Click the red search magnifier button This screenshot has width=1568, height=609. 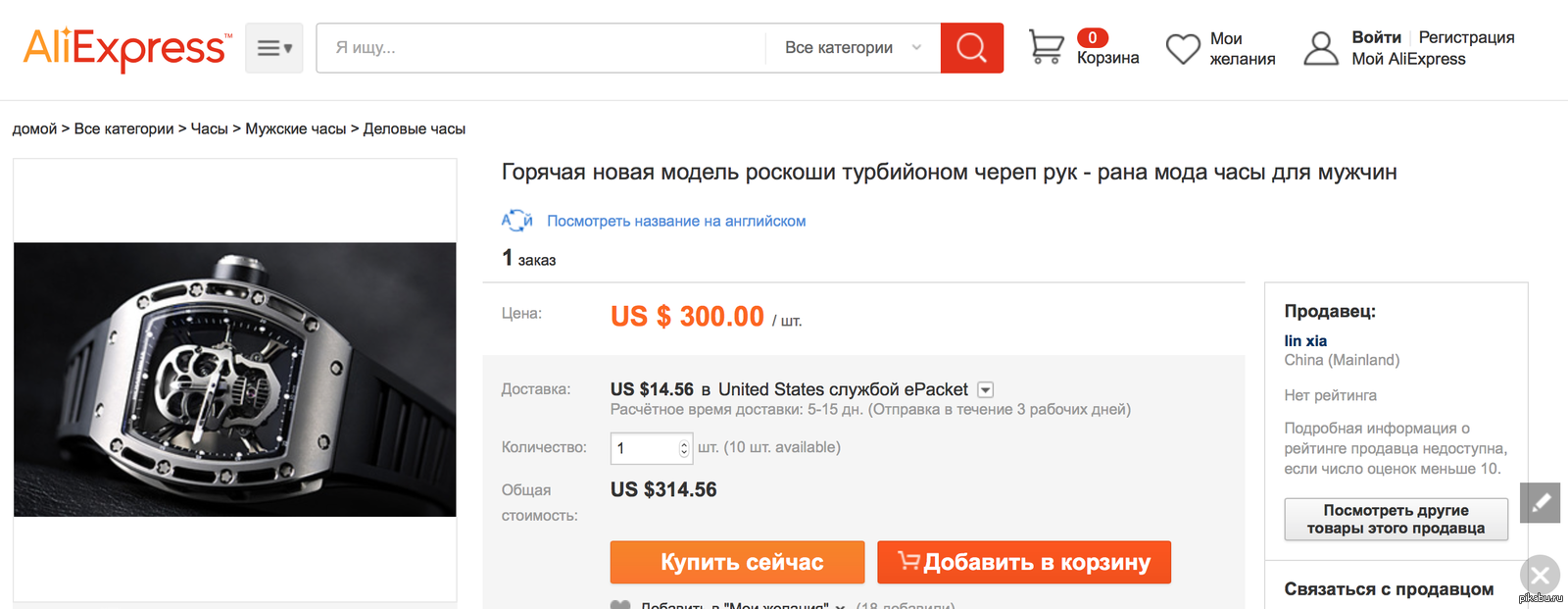[971, 48]
